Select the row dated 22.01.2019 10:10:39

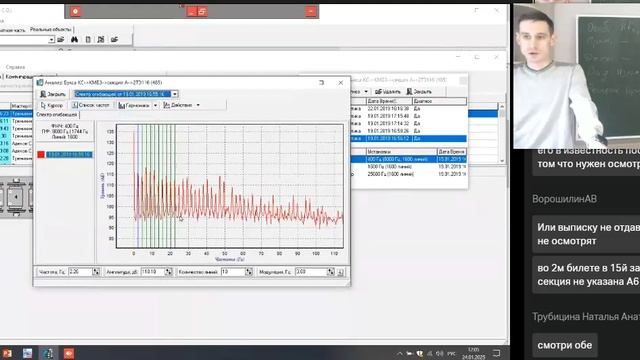pos(408,109)
